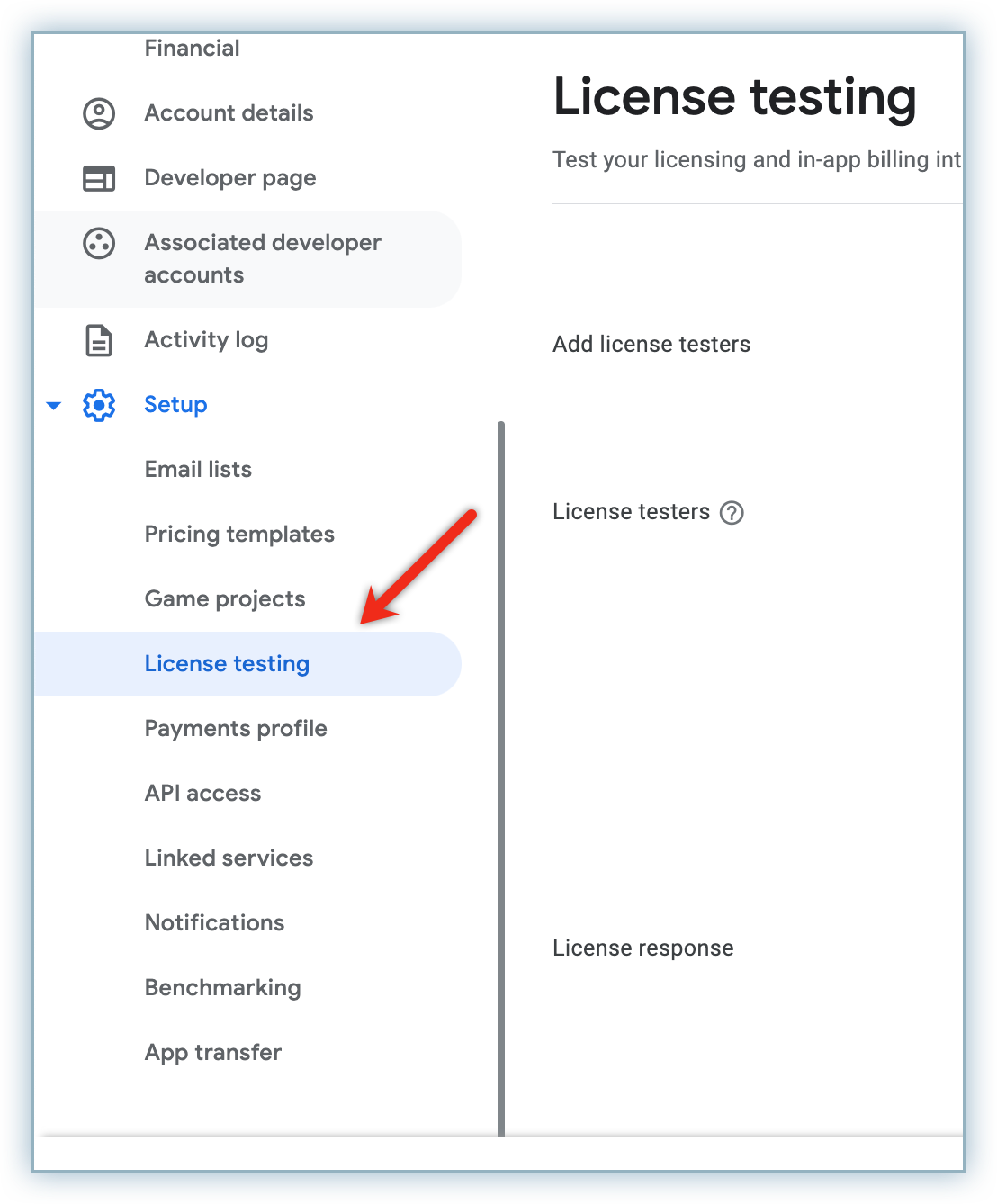Open Associated developer accounts page
This screenshot has height=1204, width=997.
(263, 259)
